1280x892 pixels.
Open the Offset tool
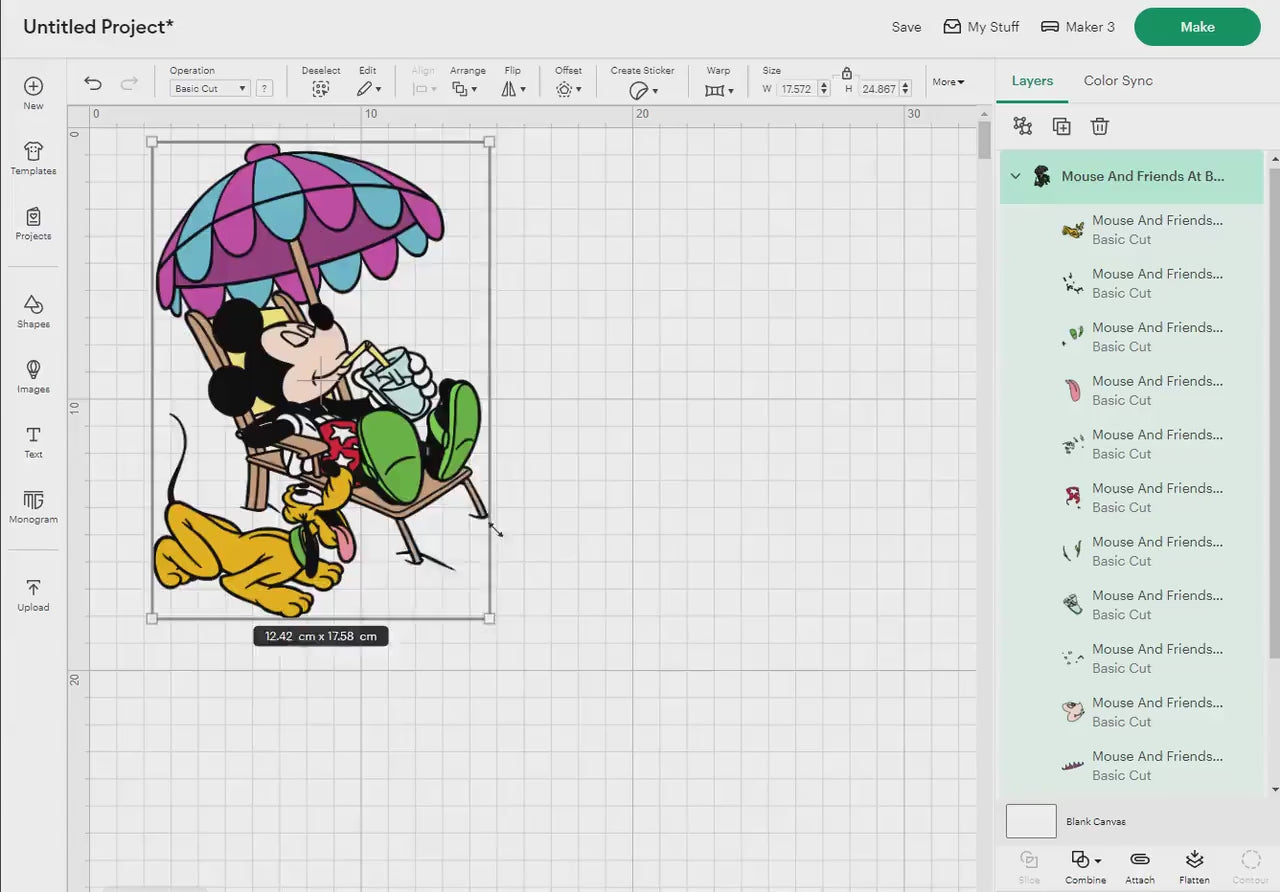coord(567,89)
